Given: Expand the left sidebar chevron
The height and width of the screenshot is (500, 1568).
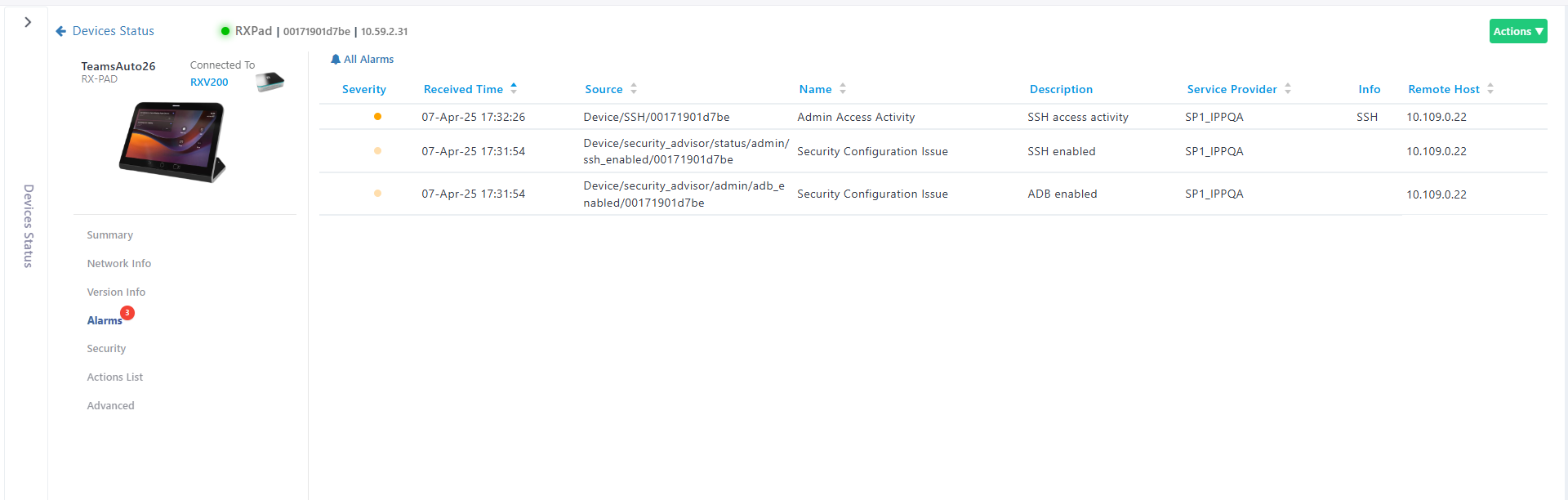Looking at the screenshot, I should [28, 22].
